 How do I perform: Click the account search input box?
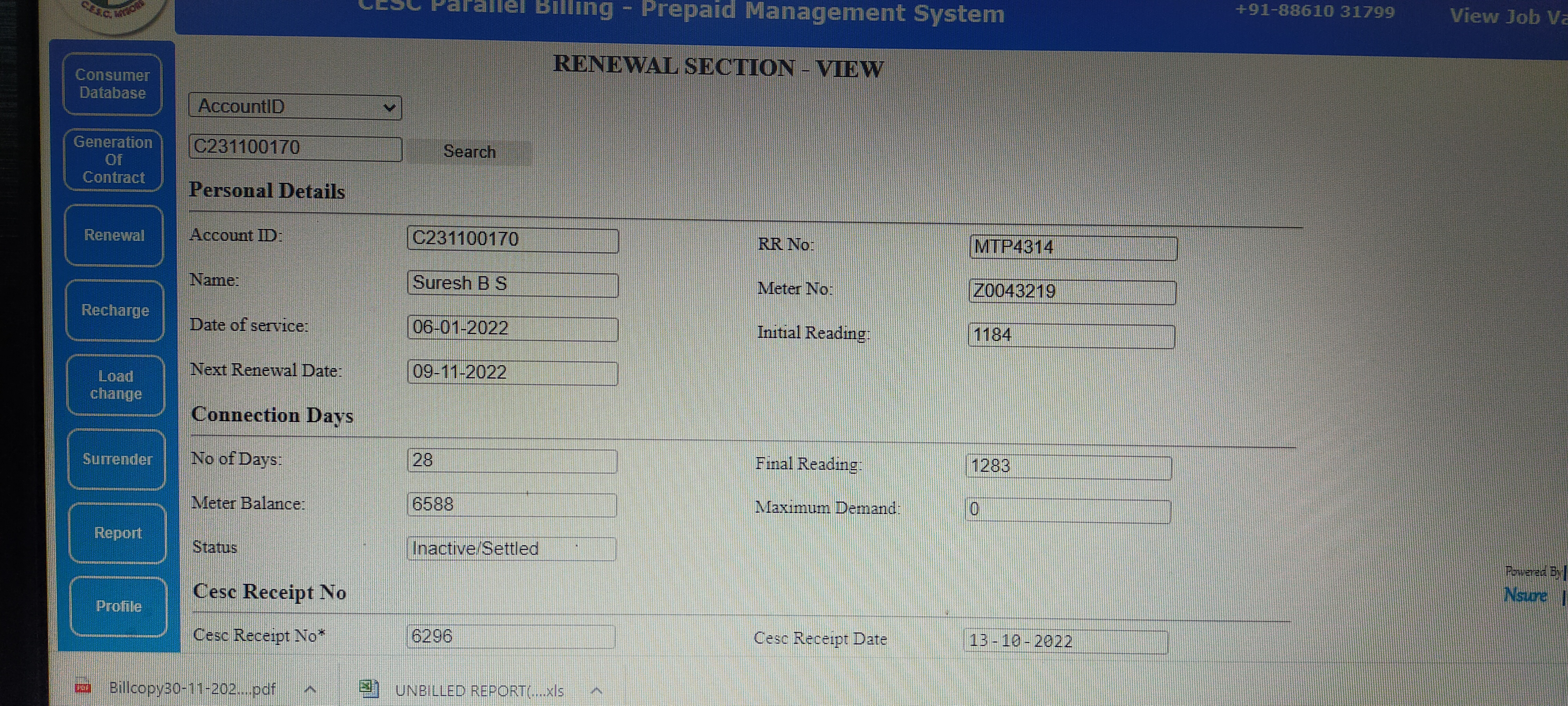pos(295,148)
